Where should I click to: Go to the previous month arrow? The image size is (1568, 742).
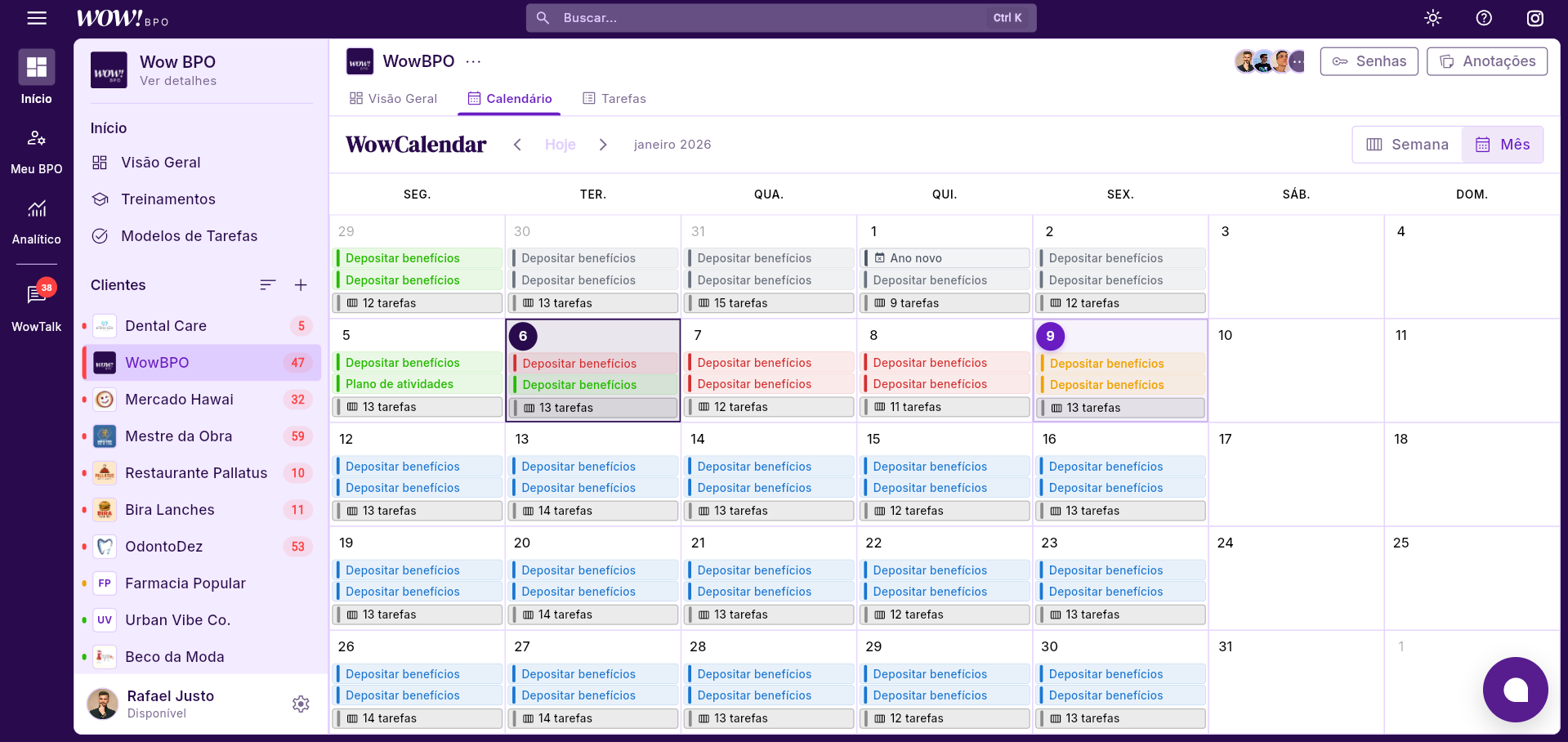coord(517,145)
